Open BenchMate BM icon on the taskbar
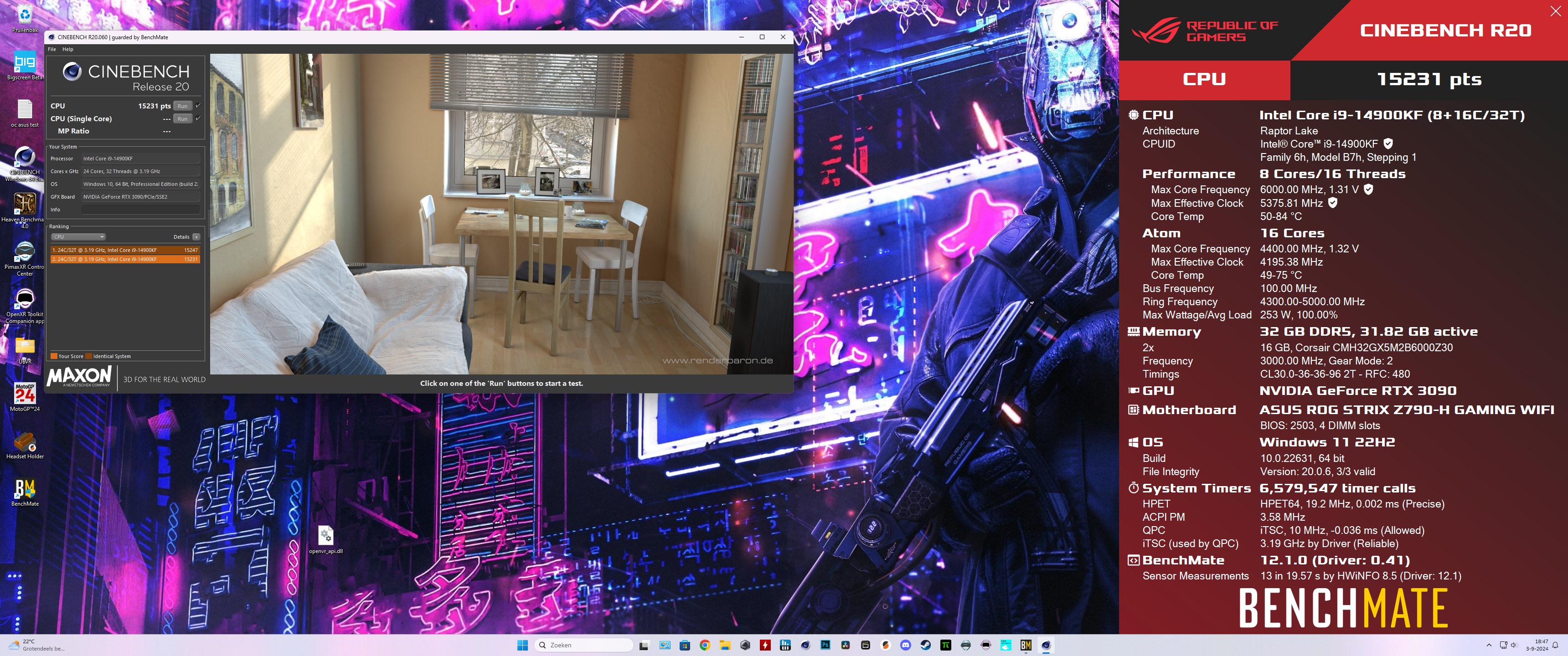This screenshot has height=656, width=1568. click(1026, 645)
